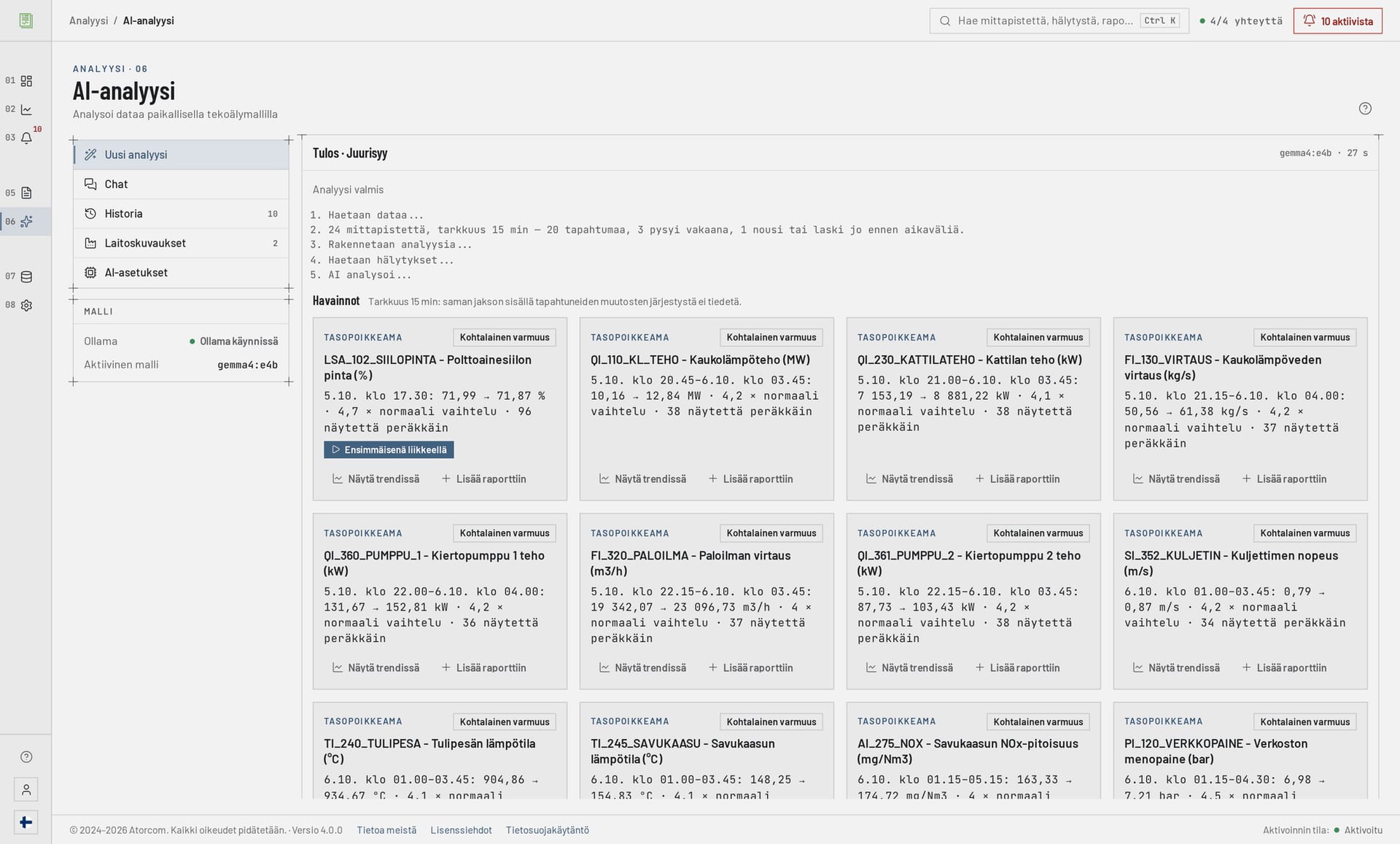Go to Analyysi breadcrumb
This screenshot has height=844, width=1400.
coord(89,20)
